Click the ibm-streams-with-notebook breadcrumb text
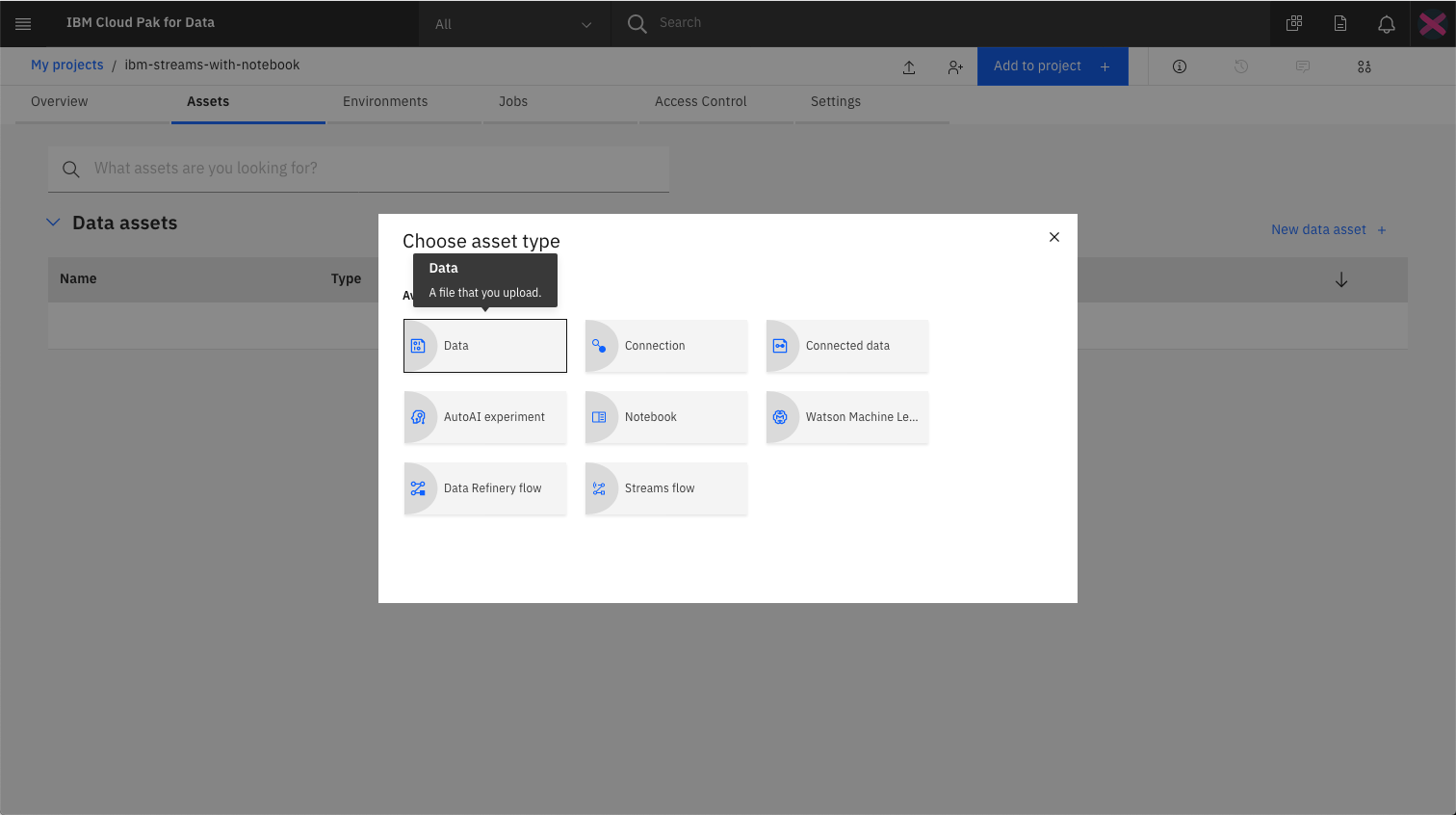Image resolution: width=1456 pixels, height=815 pixels. pos(212,65)
